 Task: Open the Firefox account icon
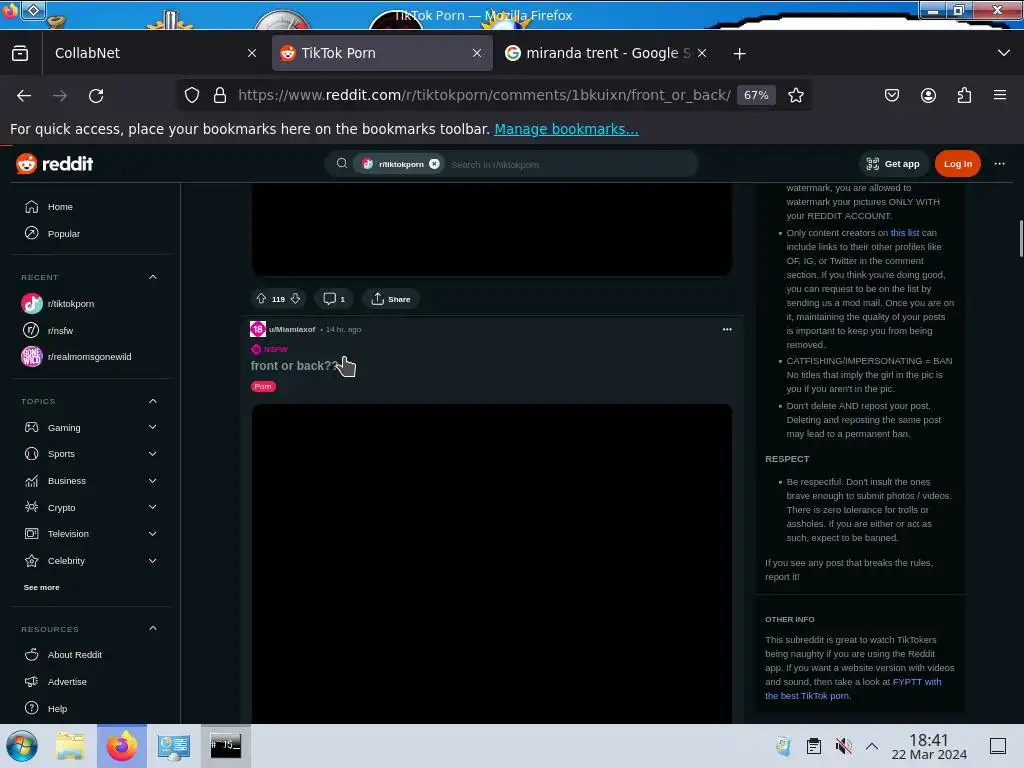coord(928,95)
